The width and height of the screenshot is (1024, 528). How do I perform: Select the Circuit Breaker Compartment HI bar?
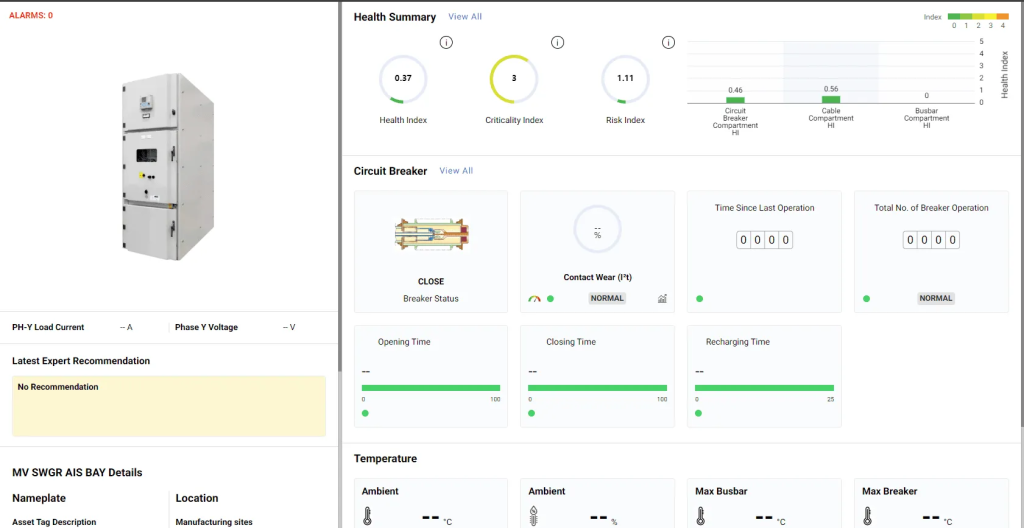[735, 100]
